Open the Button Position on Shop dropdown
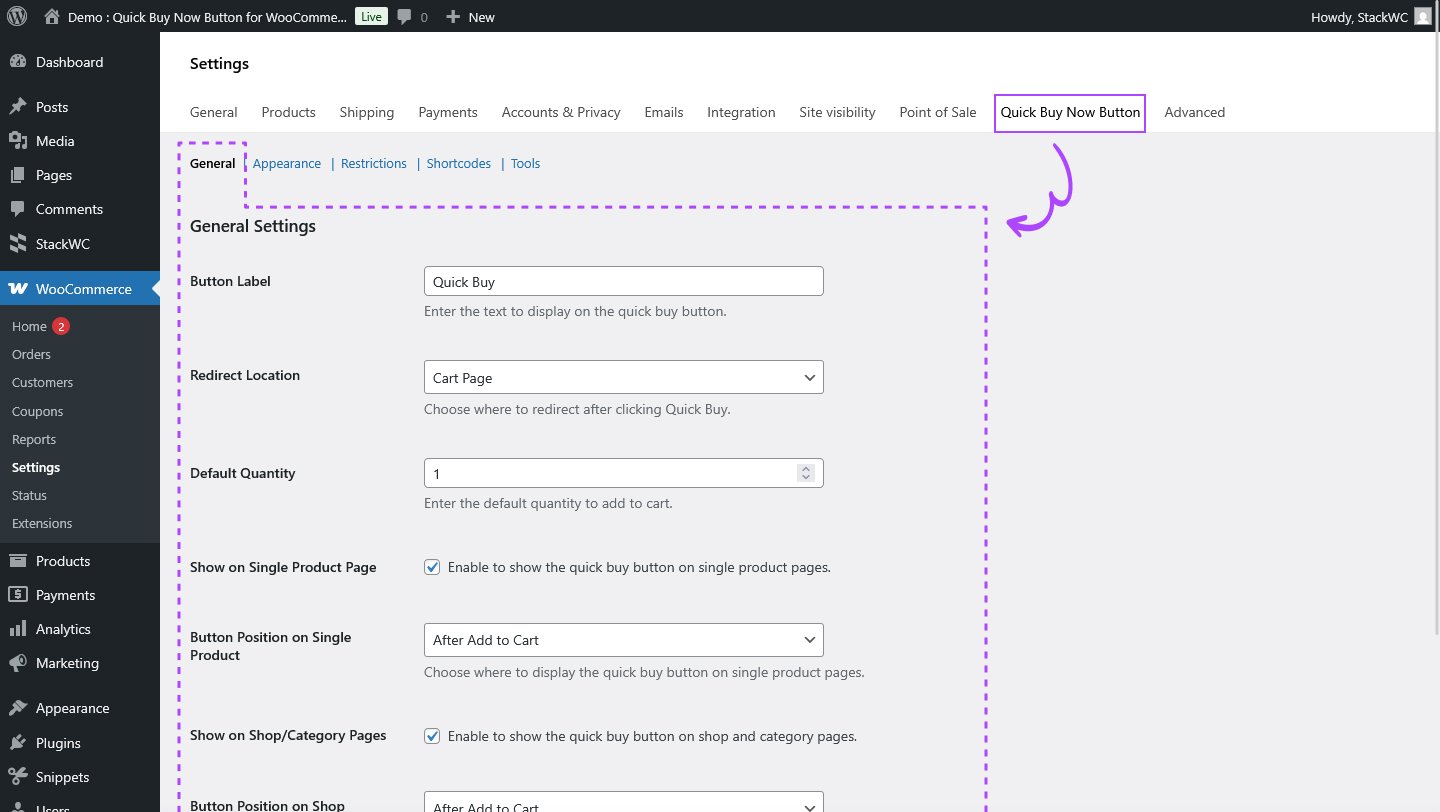Viewport: 1440px width, 812px height. [x=623, y=804]
